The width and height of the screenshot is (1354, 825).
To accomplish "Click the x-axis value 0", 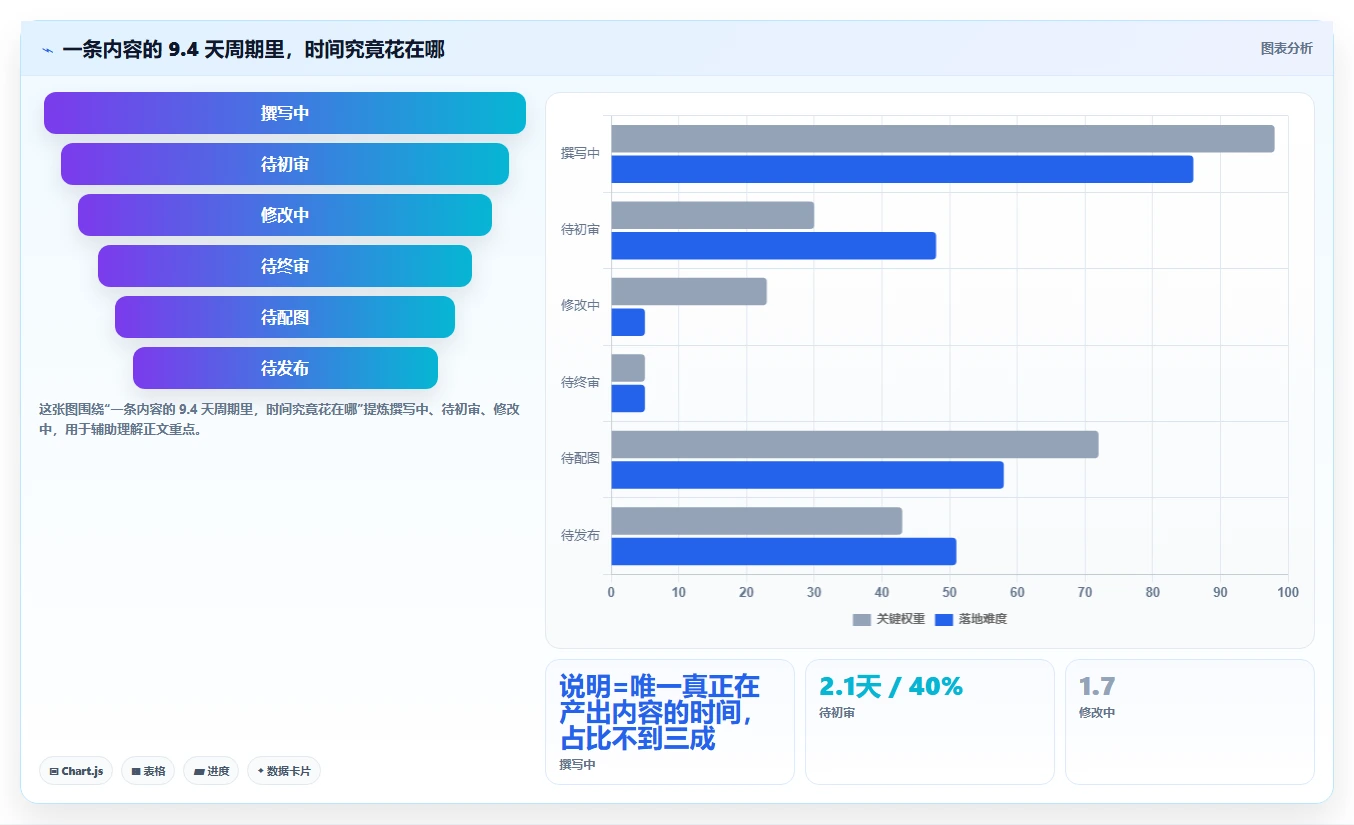I will tap(611, 593).
